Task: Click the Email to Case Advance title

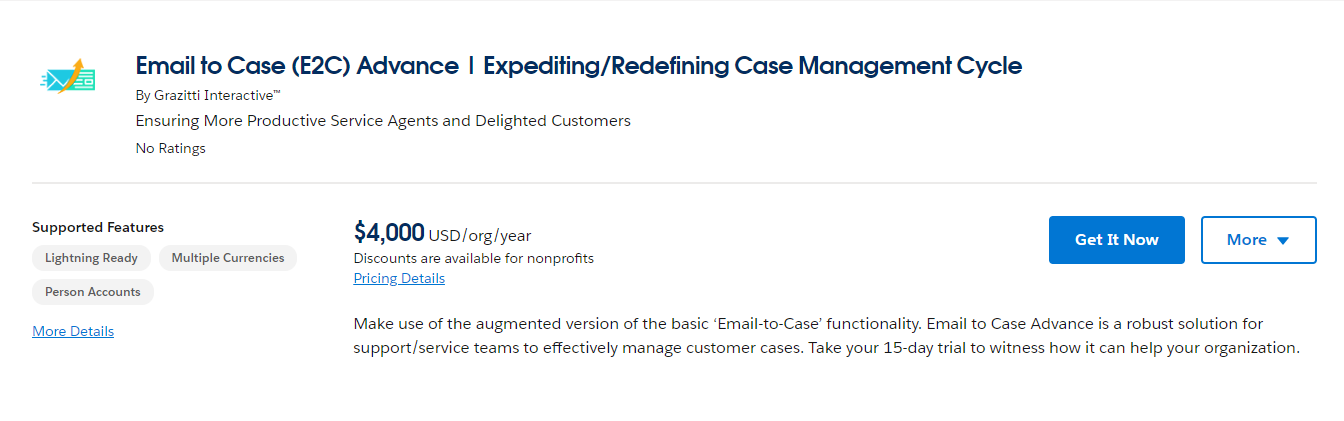Action: click(x=297, y=66)
